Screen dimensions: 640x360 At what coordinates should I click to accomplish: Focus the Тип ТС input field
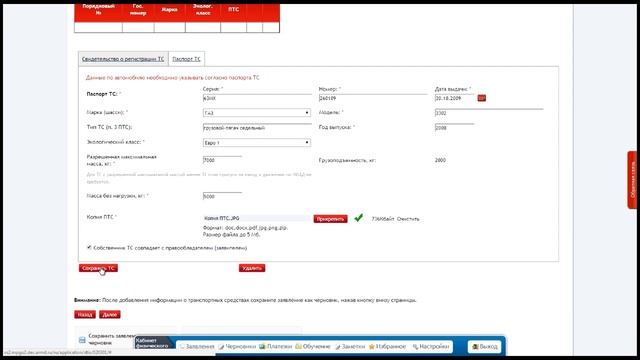(257, 128)
